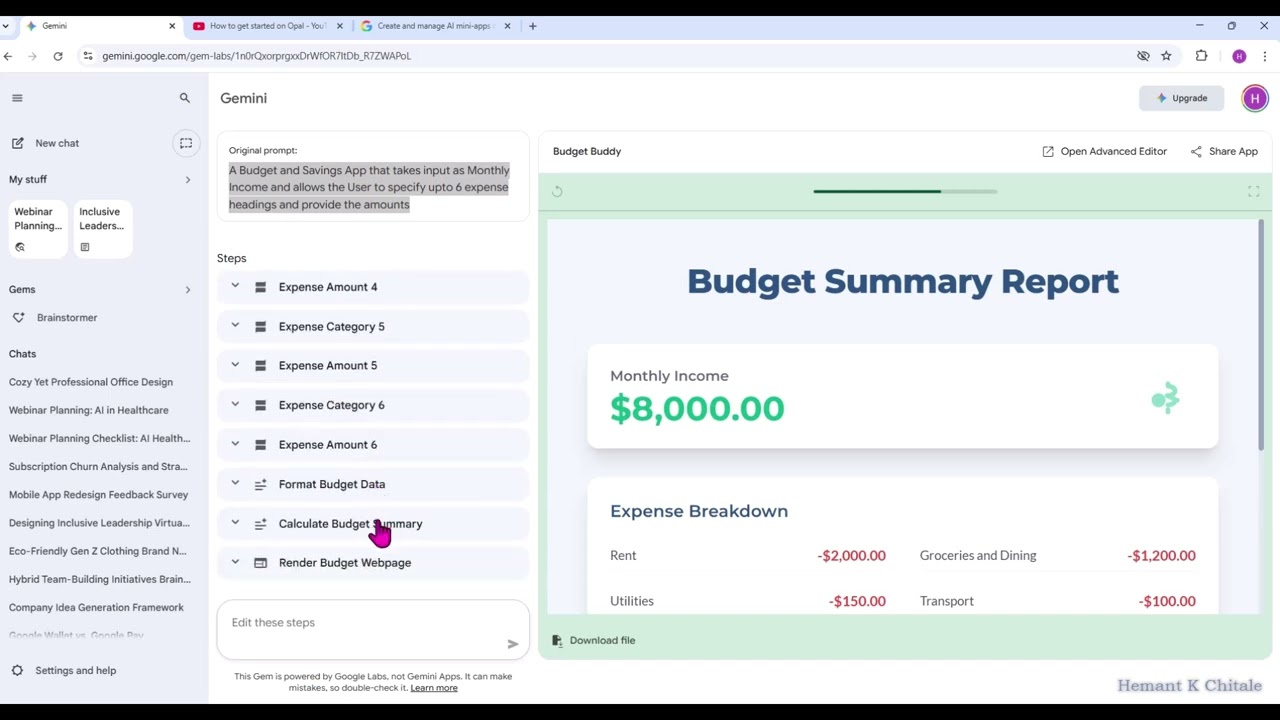
Task: Click the preview panel vertical scrollbar
Action: tap(1261, 335)
